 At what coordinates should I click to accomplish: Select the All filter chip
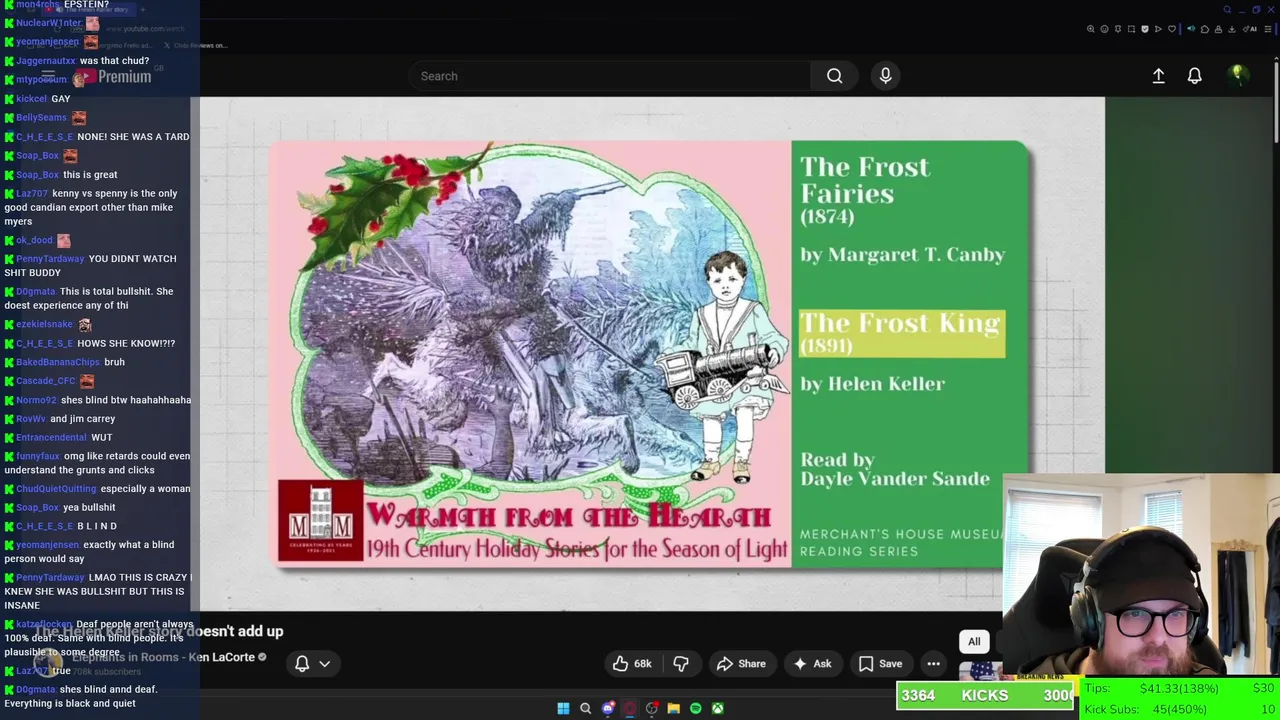(974, 642)
